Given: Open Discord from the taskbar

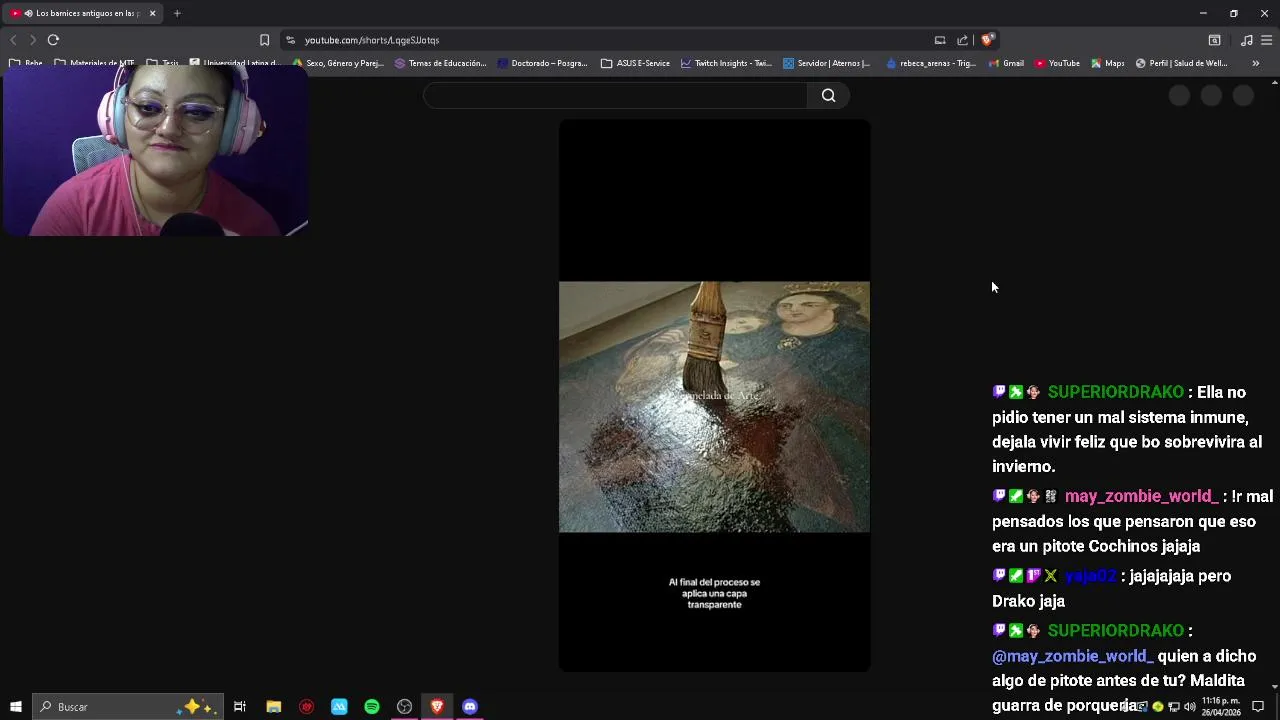Looking at the screenshot, I should point(470,706).
